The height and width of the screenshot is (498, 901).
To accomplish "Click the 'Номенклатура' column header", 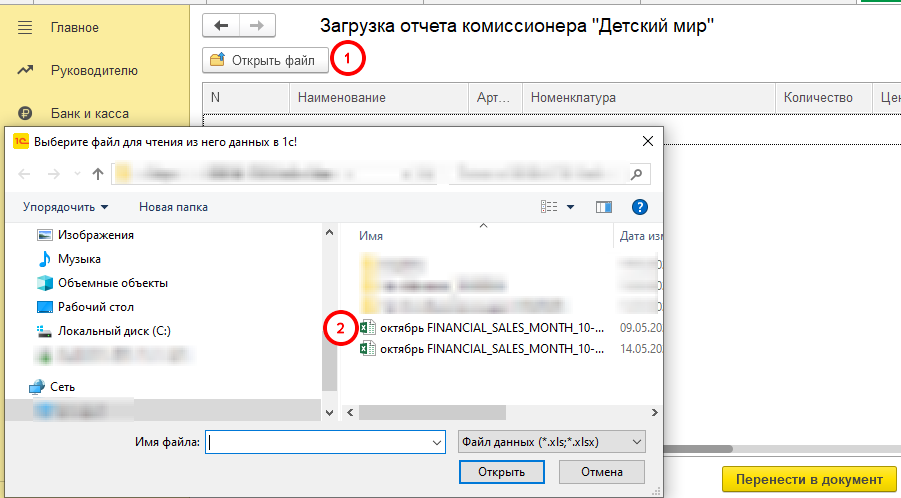I will coord(649,98).
